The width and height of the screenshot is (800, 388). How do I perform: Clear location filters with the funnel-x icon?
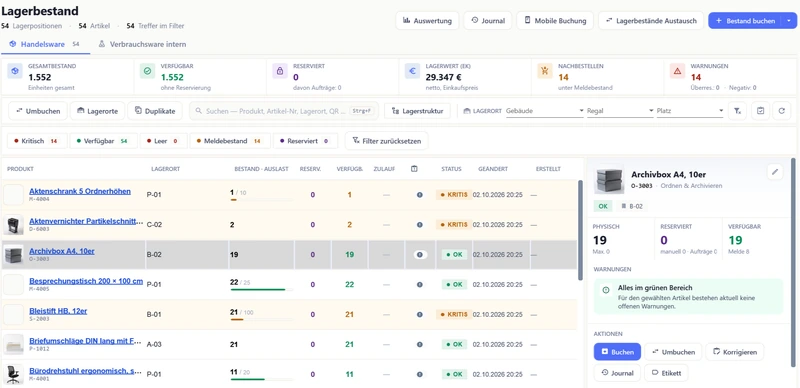pyautogui.click(x=737, y=111)
